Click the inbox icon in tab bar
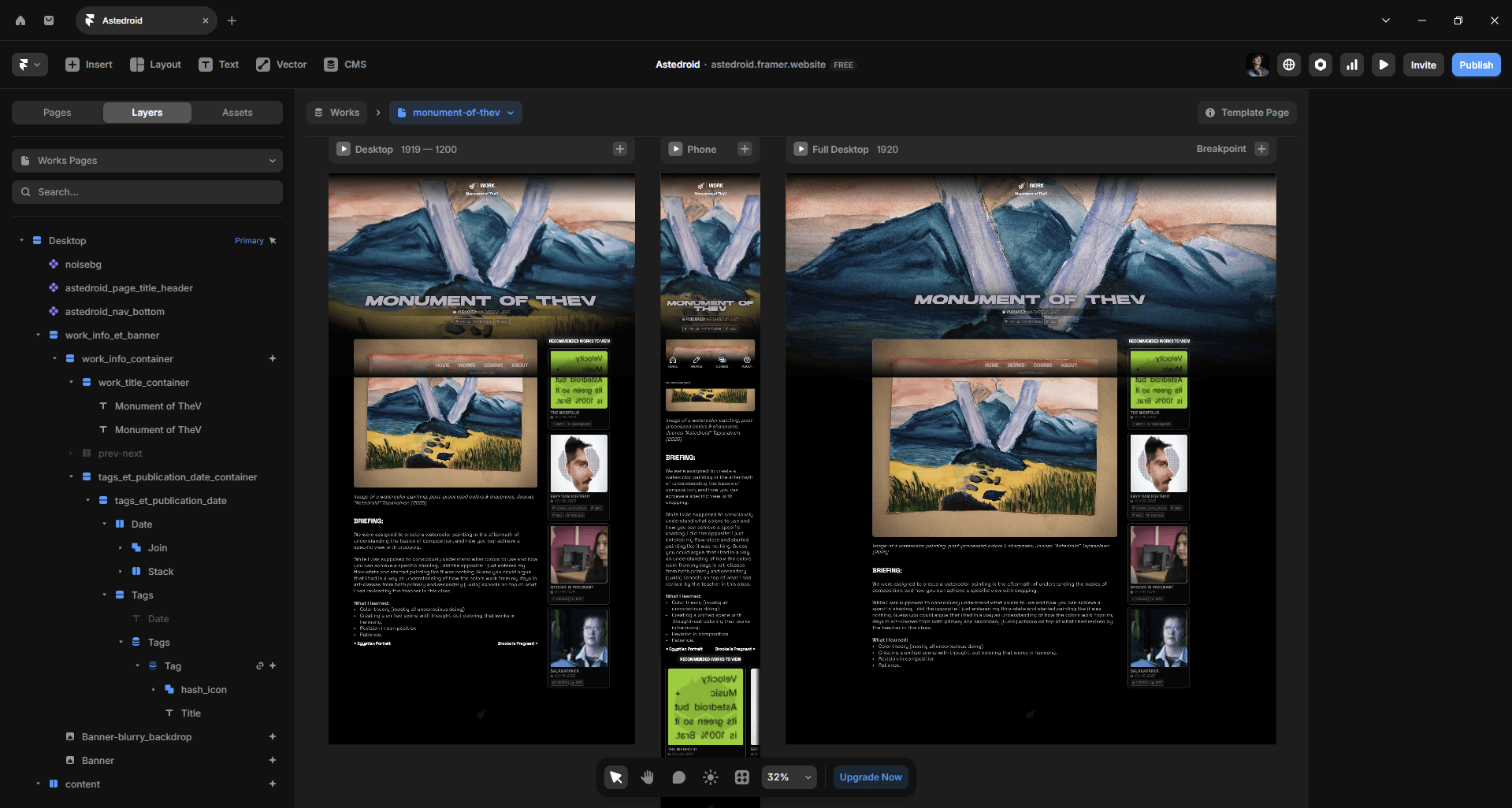The height and width of the screenshot is (808, 1512). tap(49, 20)
